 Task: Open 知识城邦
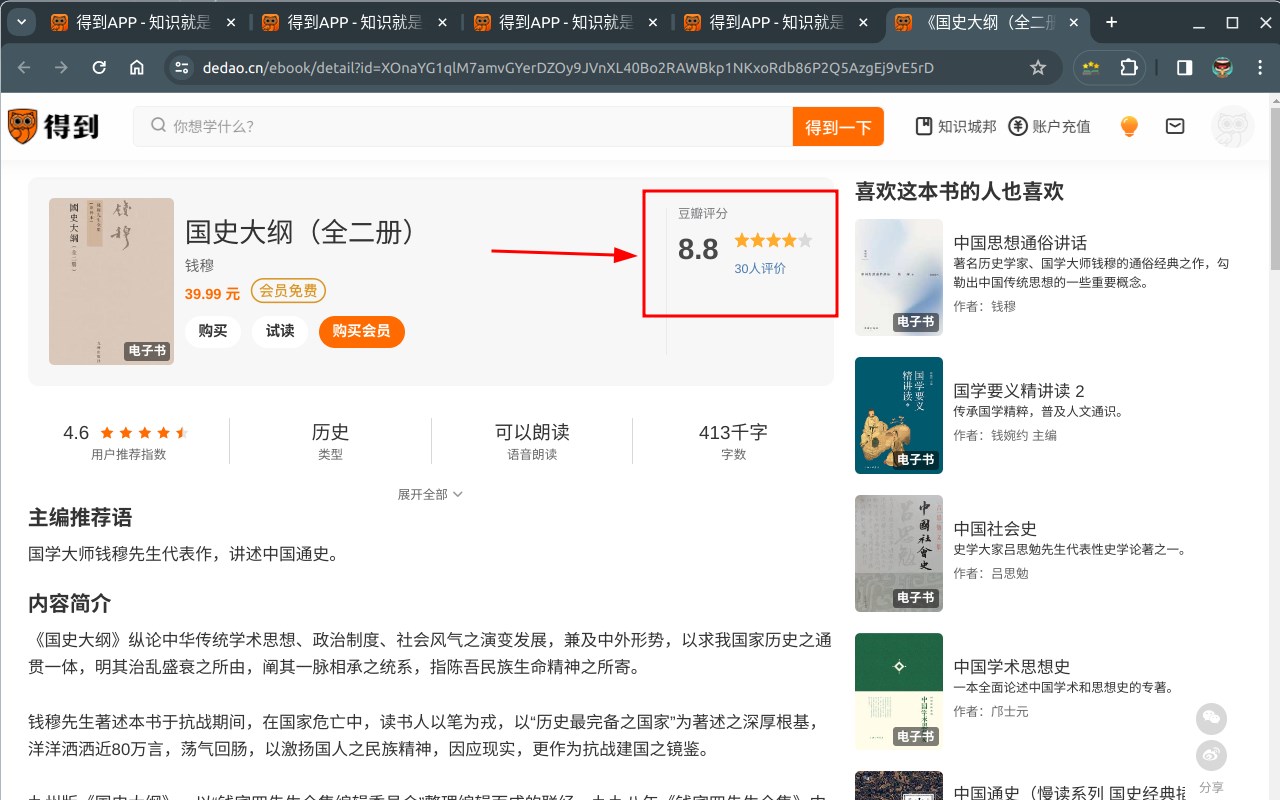(956, 126)
